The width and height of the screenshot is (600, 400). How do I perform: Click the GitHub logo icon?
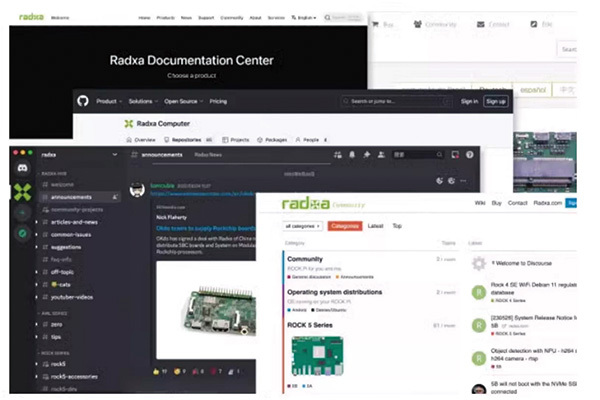(83, 101)
